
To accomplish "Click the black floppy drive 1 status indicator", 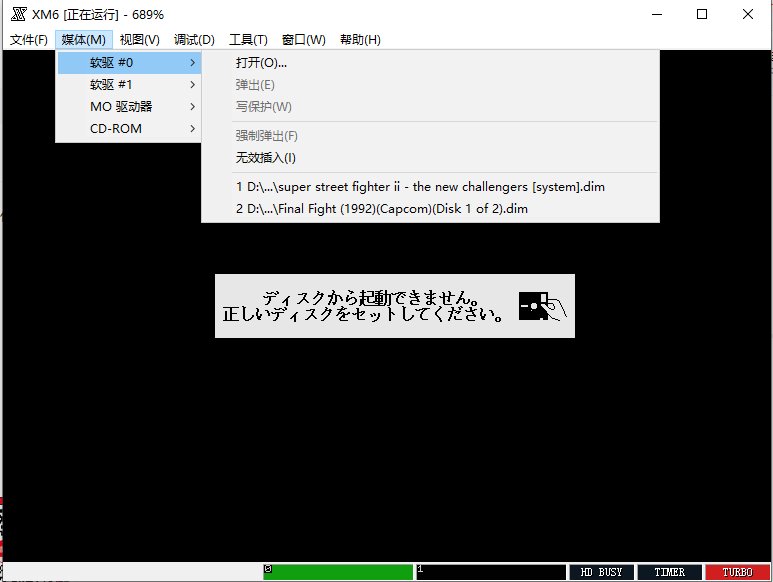I will click(490, 572).
